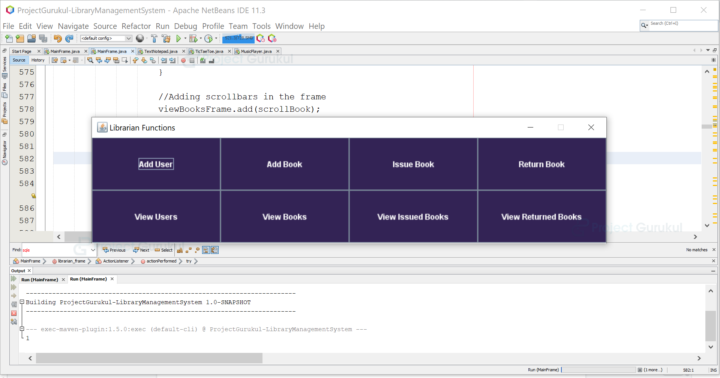The height and width of the screenshot is (378, 720).
Task: Open the Tools menu
Action: (x=261, y=26)
